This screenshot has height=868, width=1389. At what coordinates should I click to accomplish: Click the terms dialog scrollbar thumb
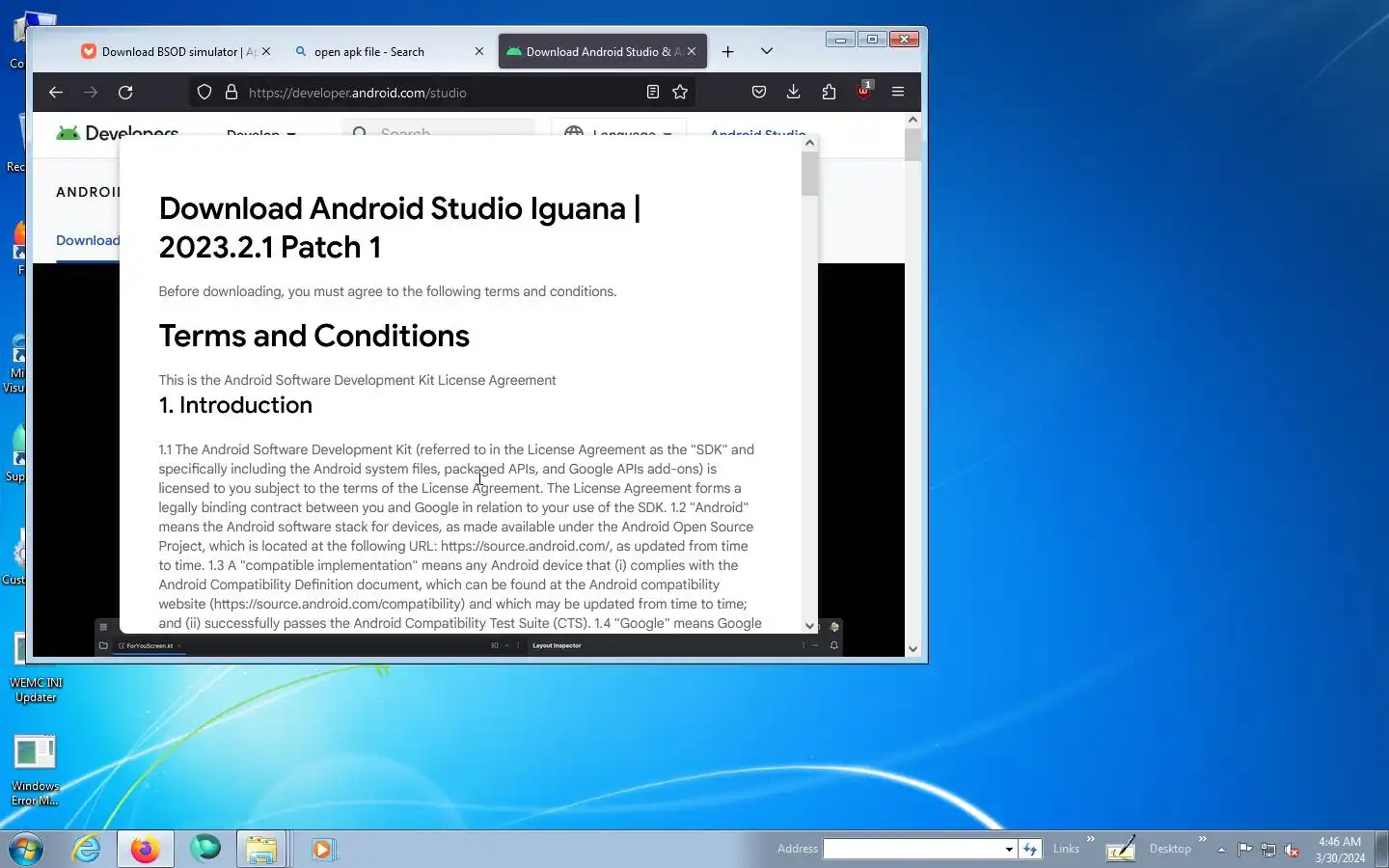pyautogui.click(x=809, y=174)
